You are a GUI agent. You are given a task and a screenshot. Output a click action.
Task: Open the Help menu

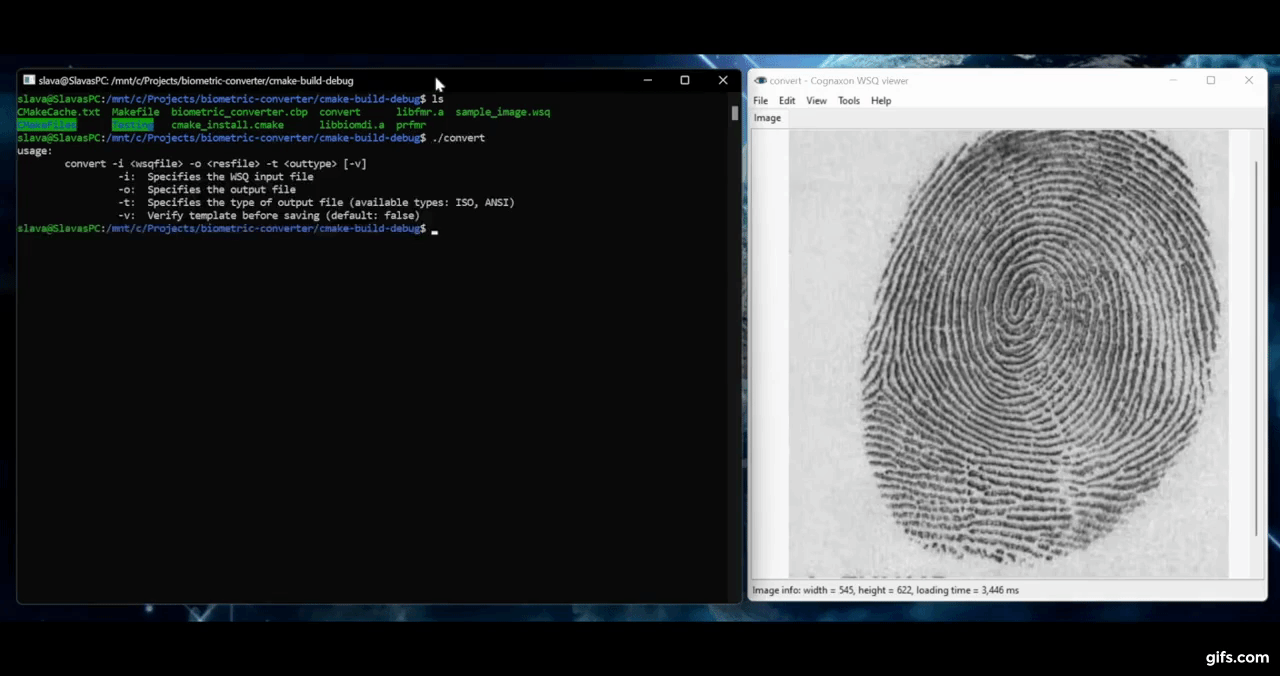[x=880, y=100]
